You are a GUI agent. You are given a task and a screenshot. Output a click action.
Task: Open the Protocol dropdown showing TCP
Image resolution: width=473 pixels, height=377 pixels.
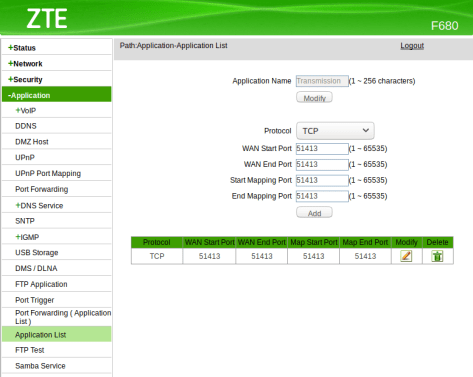tap(335, 131)
